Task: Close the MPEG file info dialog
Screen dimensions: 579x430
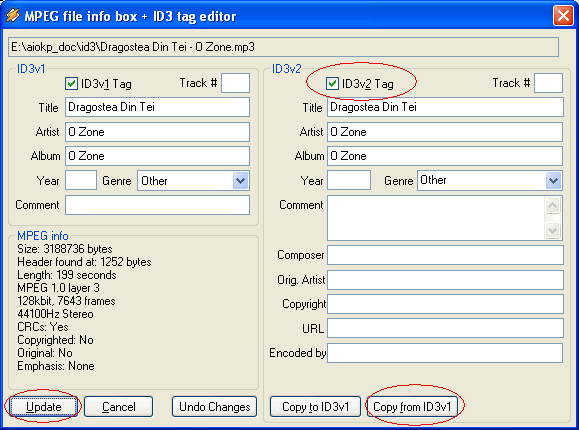Action: click(563, 16)
